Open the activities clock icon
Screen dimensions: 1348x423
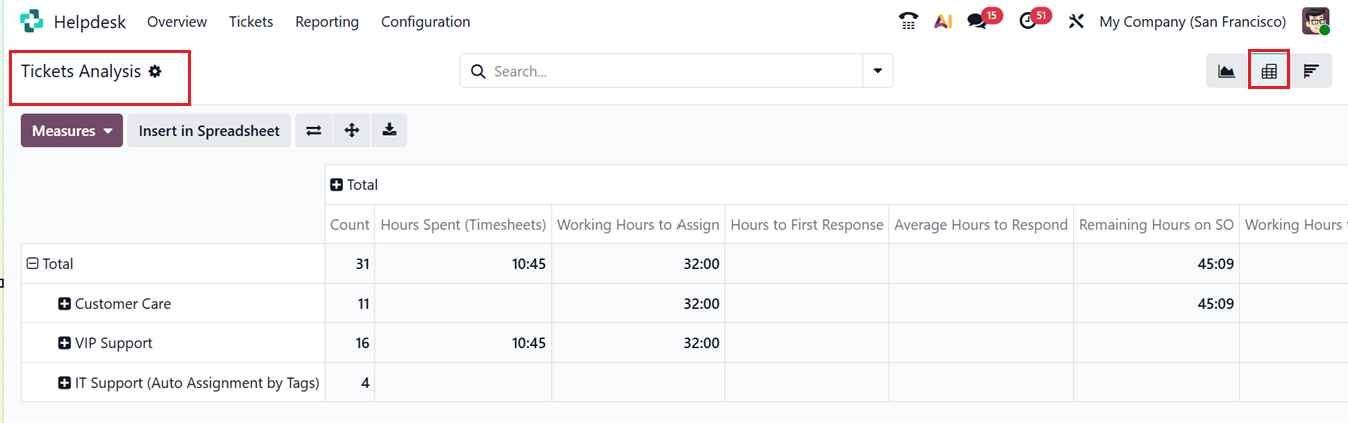[1028, 21]
